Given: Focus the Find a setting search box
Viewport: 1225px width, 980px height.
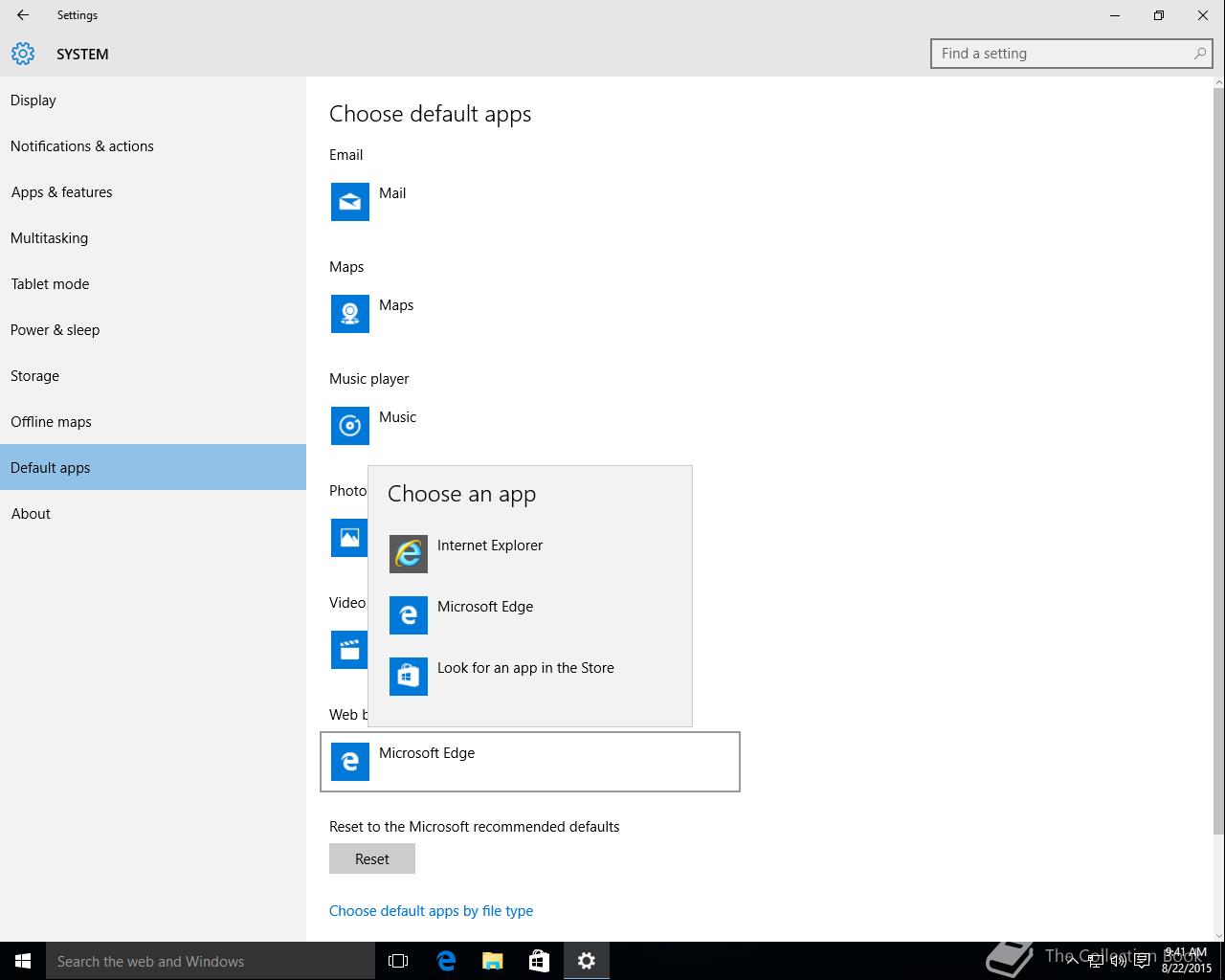Looking at the screenshot, I should [x=1072, y=54].
